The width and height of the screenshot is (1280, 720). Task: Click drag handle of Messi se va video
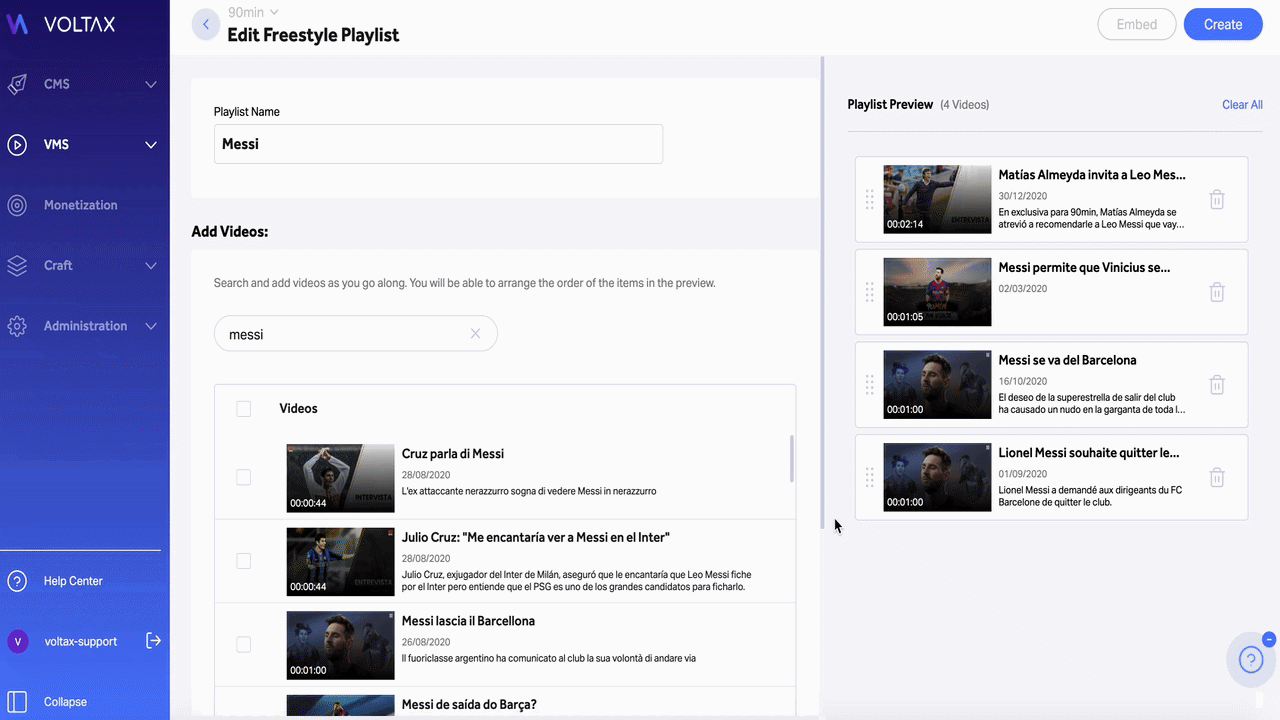(870, 385)
